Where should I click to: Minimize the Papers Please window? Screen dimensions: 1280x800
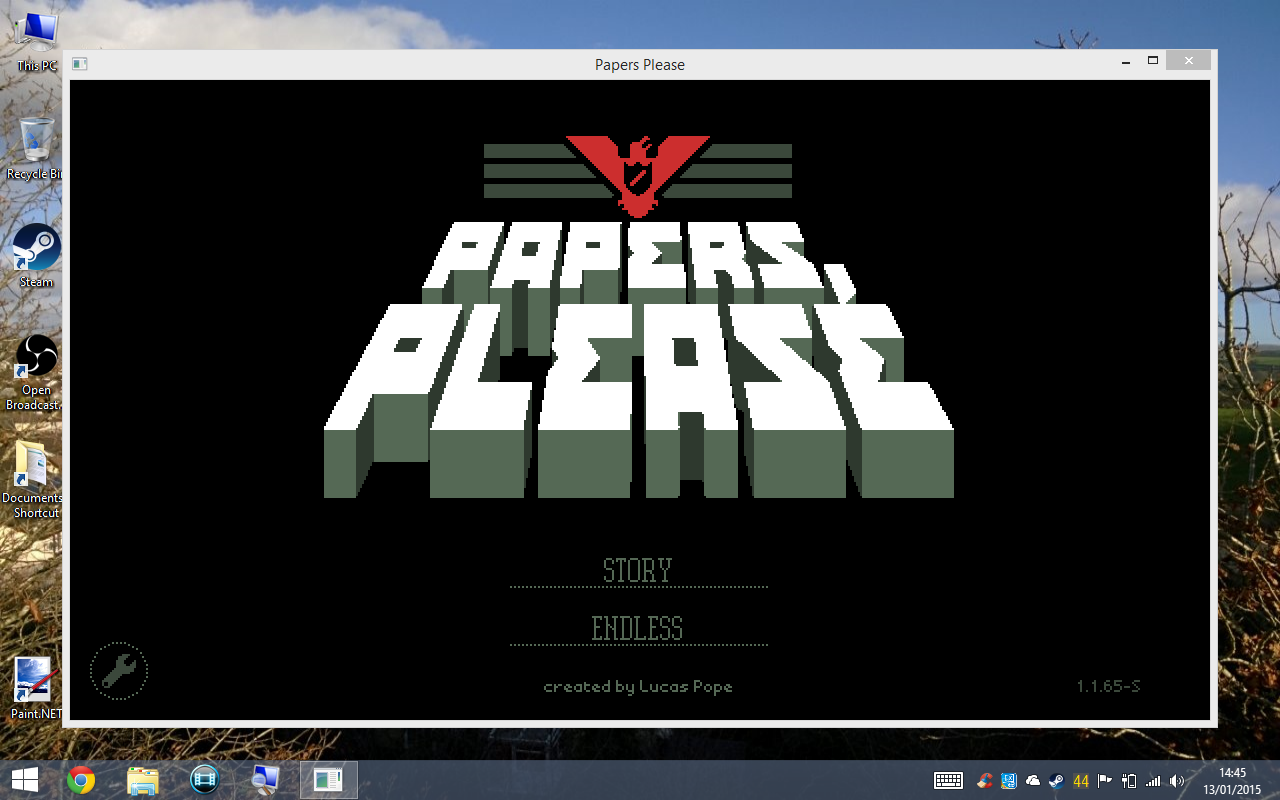1126,62
